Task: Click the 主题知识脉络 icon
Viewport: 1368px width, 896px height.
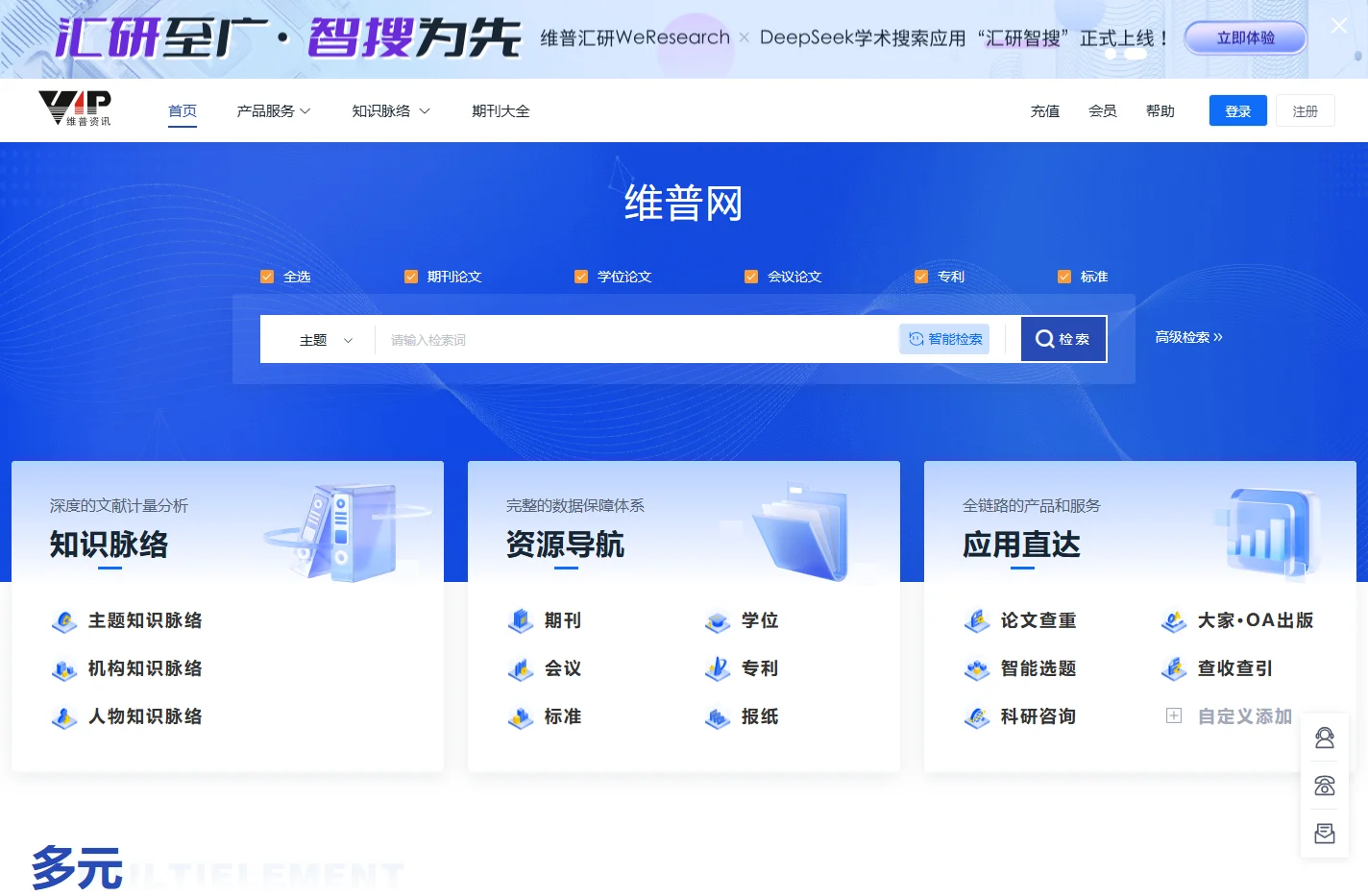Action: pos(64,621)
